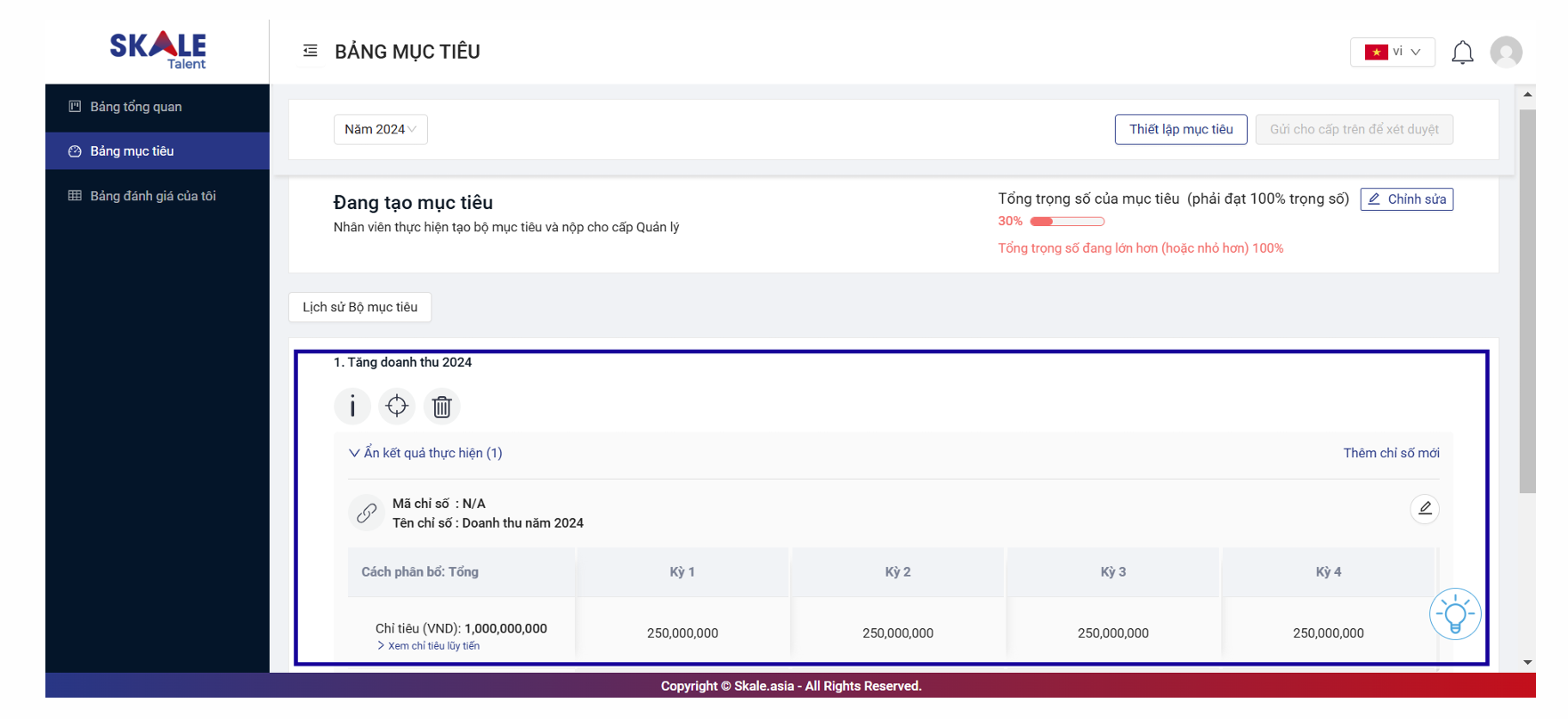The image size is (1568, 719).
Task: Open the Năm 2024 year dropdown
Action: (x=380, y=129)
